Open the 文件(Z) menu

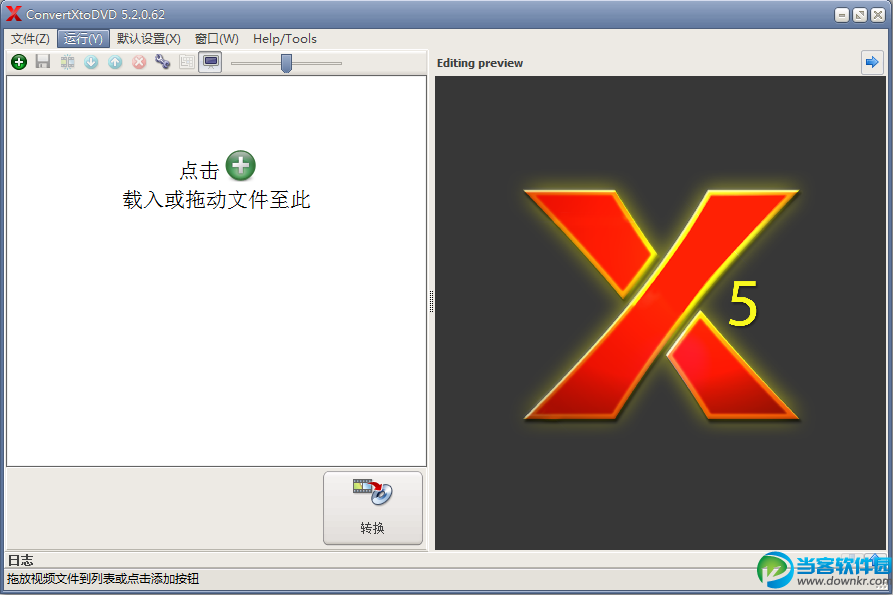pyautogui.click(x=30, y=39)
